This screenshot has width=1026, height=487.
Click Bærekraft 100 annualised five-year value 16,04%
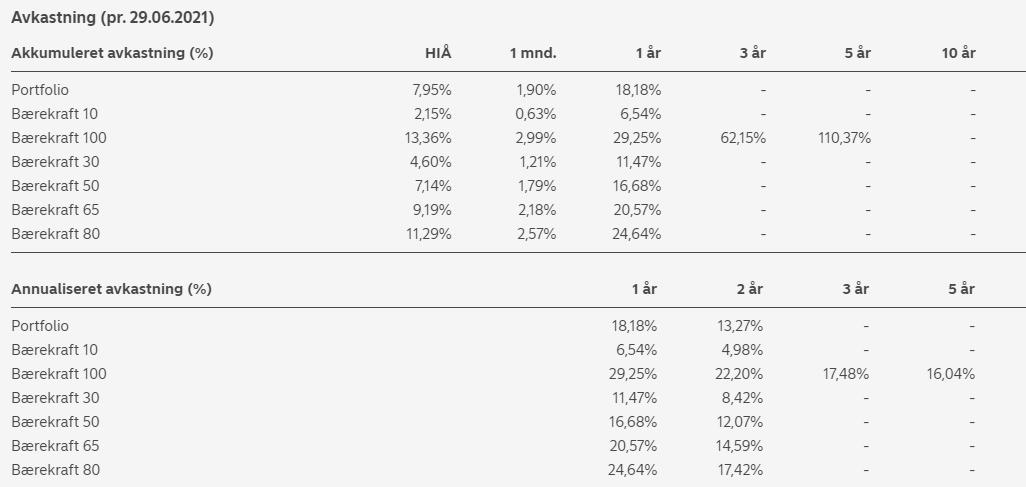point(950,374)
